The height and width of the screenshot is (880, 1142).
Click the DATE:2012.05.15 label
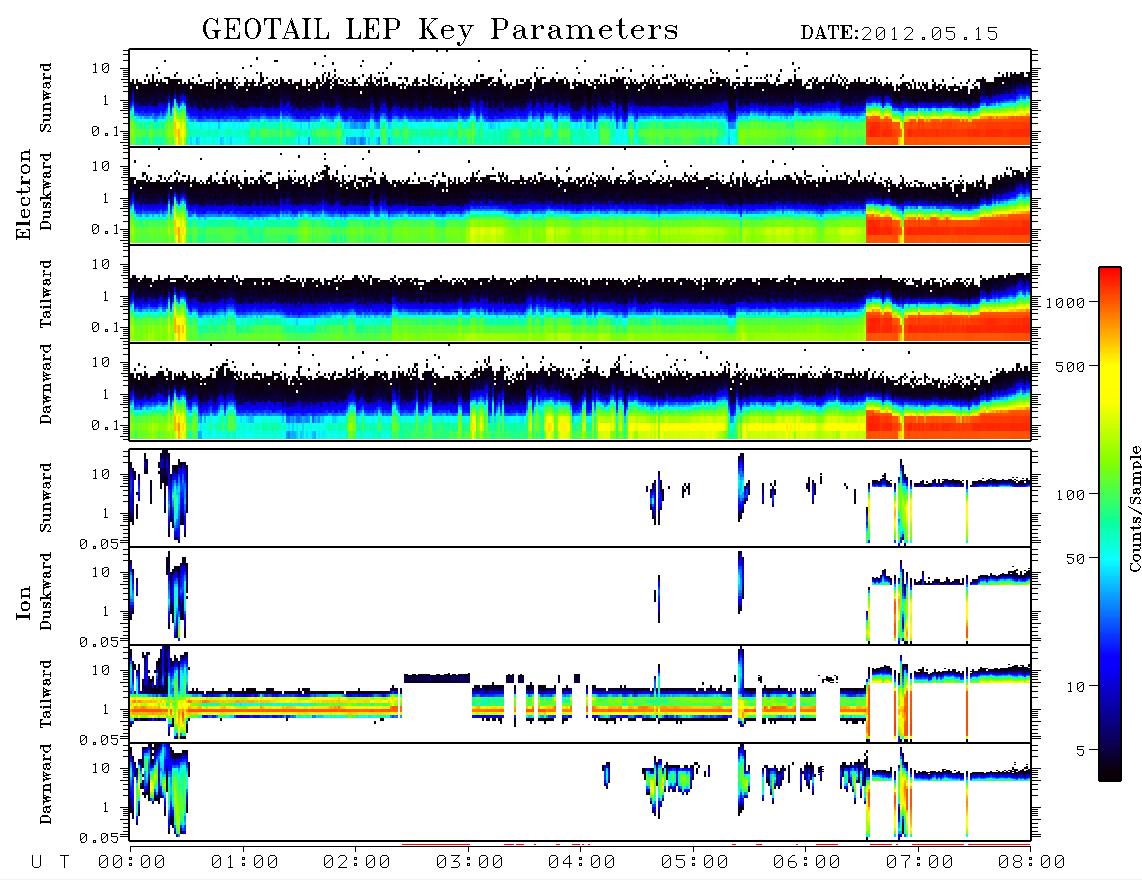pos(899,34)
